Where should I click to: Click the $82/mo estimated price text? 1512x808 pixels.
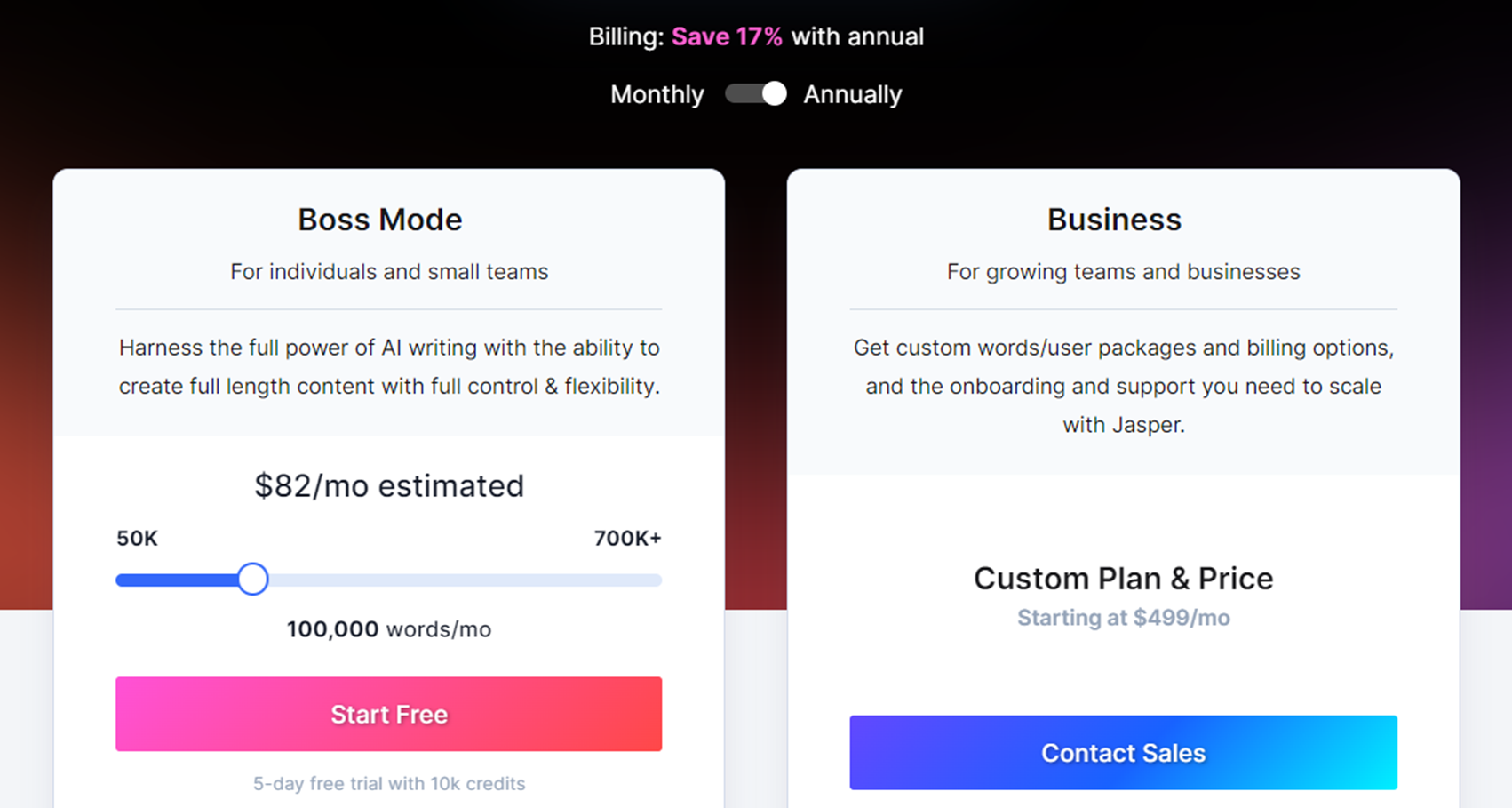coord(389,485)
